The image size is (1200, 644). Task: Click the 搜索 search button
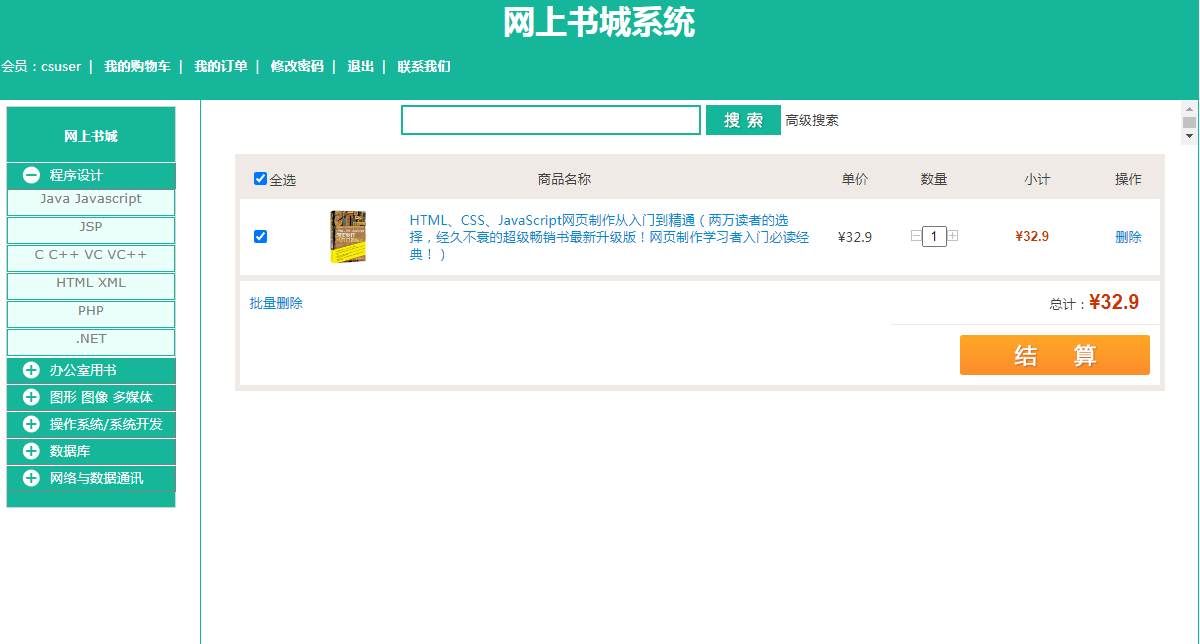[743, 120]
